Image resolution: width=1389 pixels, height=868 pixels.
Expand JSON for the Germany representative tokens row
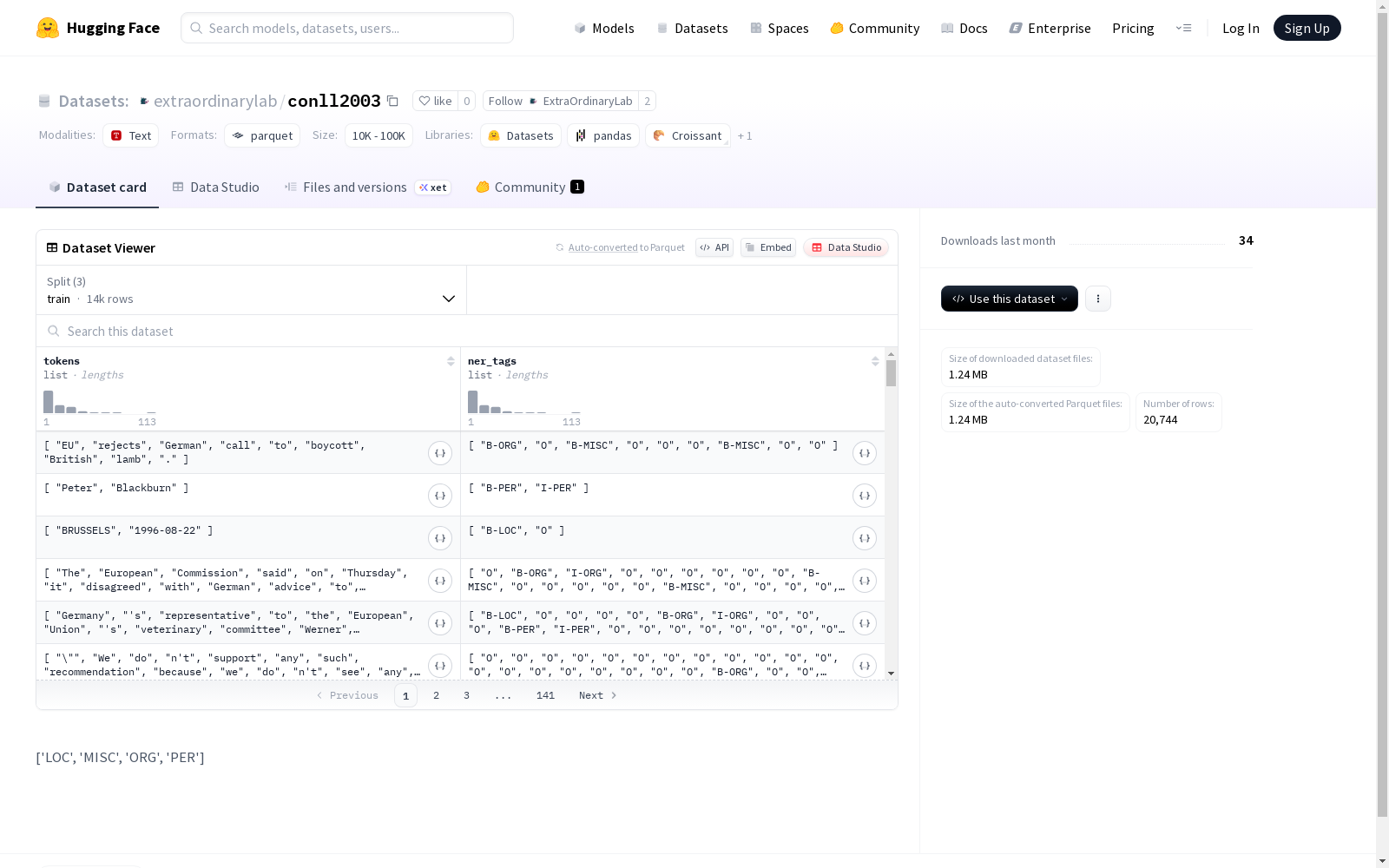[x=440, y=623]
